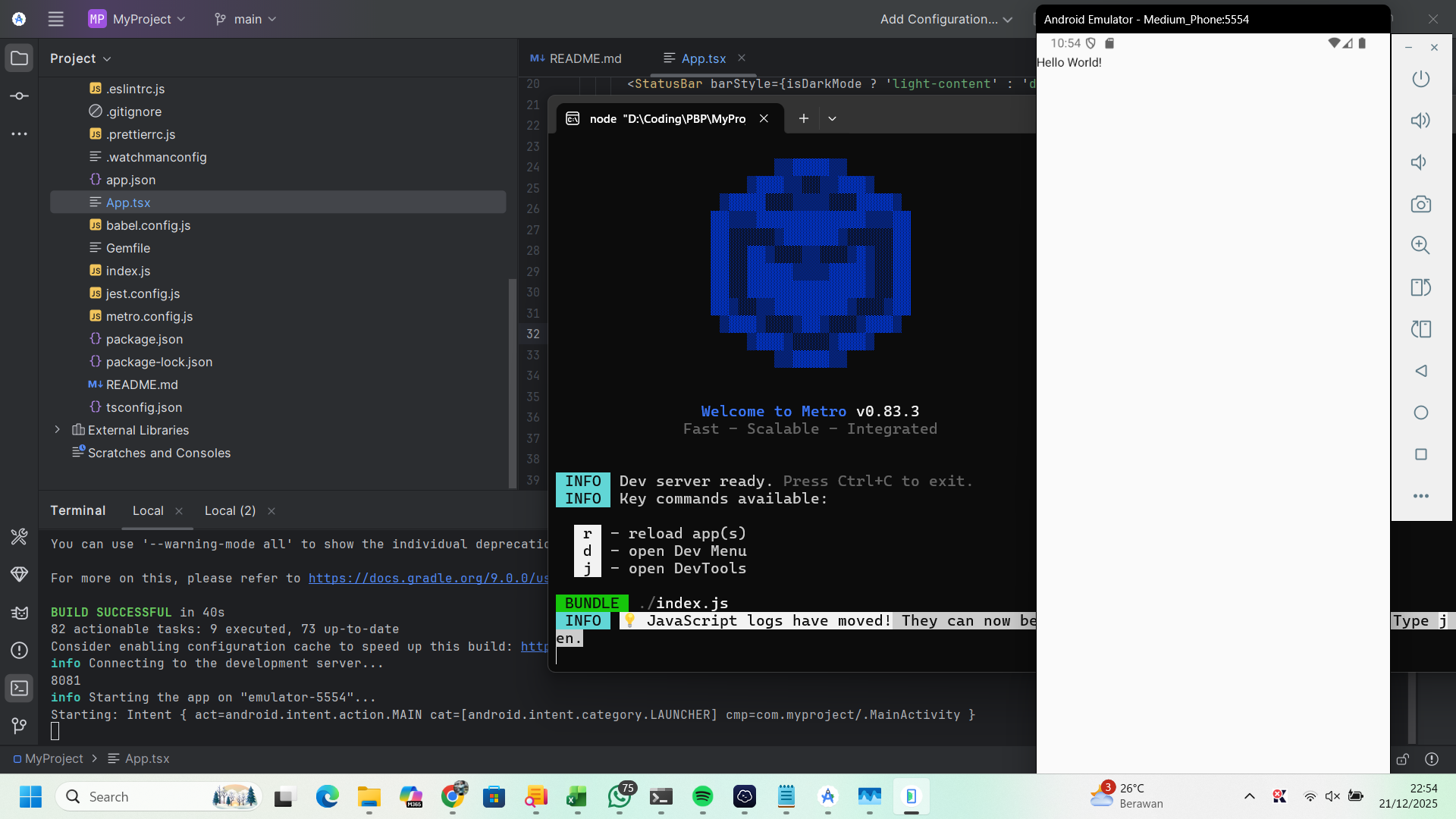Viewport: 1456px width, 819px height.
Task: Select package.json in project tree
Action: click(144, 339)
